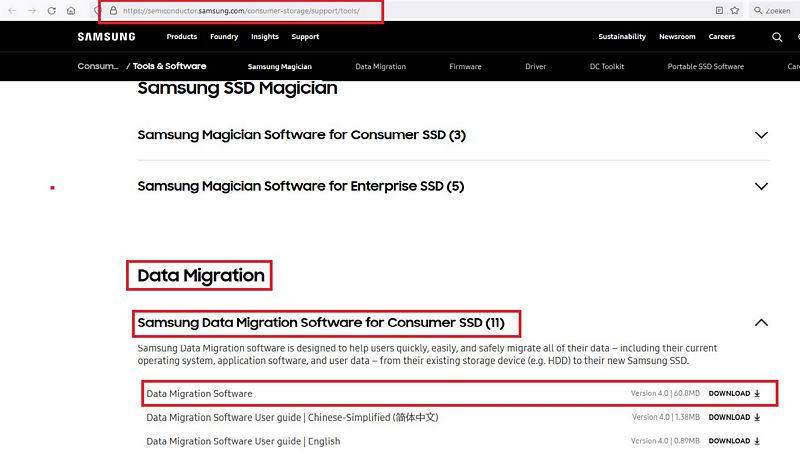Click the padlock icon in address bar
The height and width of the screenshot is (454, 800).
pyautogui.click(x=113, y=10)
